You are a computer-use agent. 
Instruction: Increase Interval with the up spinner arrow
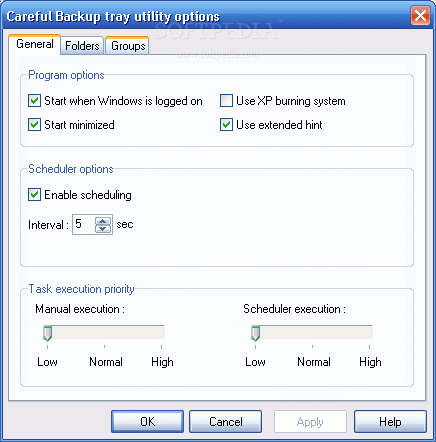pos(103,221)
